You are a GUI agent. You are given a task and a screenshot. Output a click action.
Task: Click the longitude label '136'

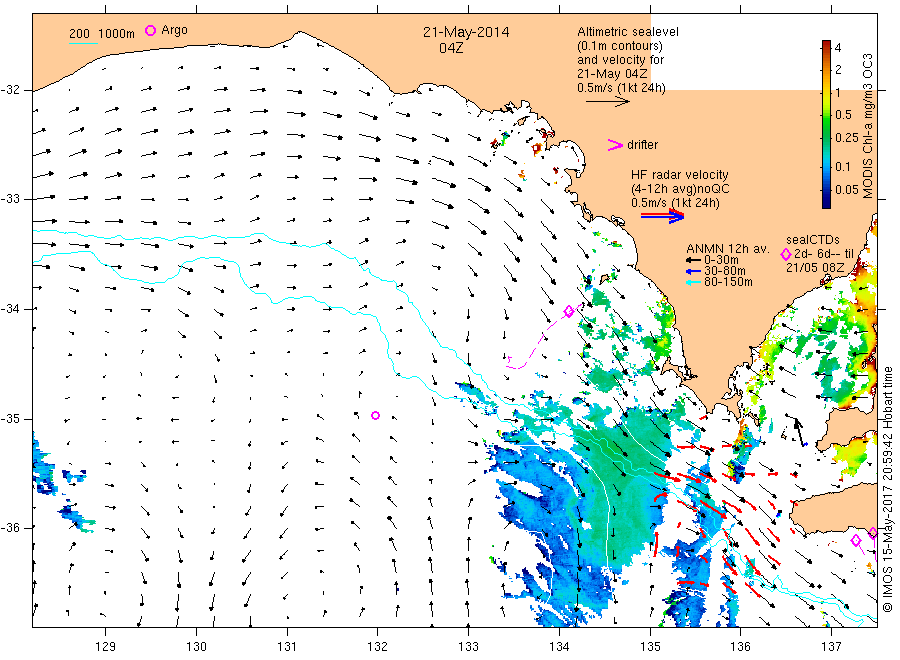(x=740, y=647)
